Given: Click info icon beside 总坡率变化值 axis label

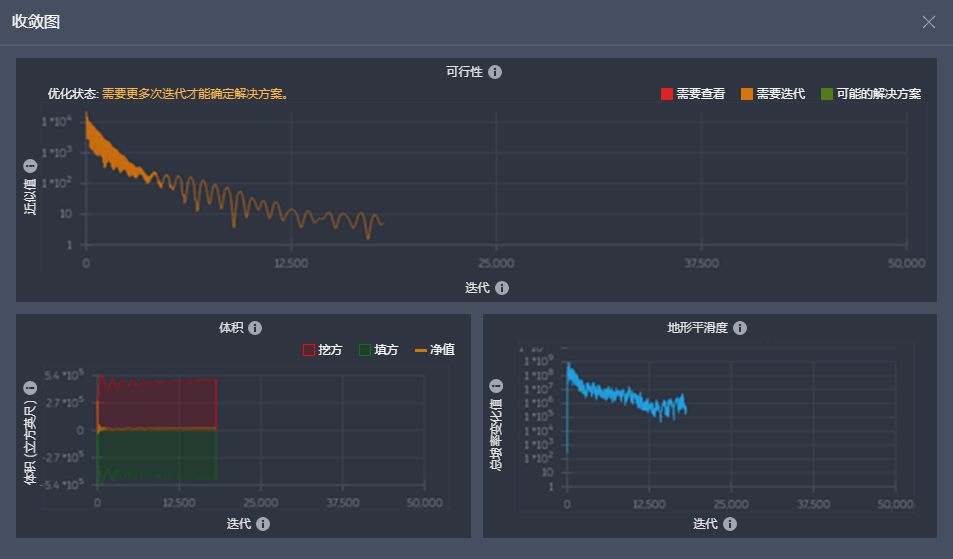Looking at the screenshot, I should coord(497,386).
